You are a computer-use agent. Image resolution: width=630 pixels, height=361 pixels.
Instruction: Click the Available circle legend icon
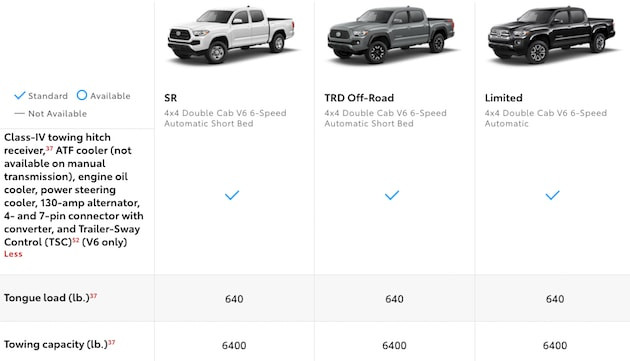pyautogui.click(x=82, y=95)
